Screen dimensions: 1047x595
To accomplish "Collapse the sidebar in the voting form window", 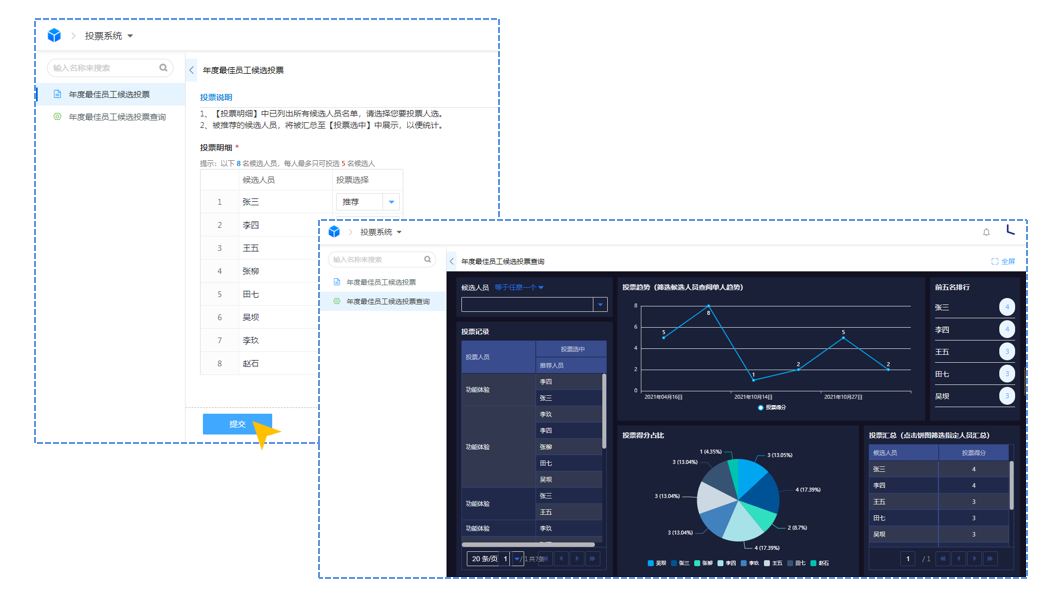I will (x=192, y=70).
